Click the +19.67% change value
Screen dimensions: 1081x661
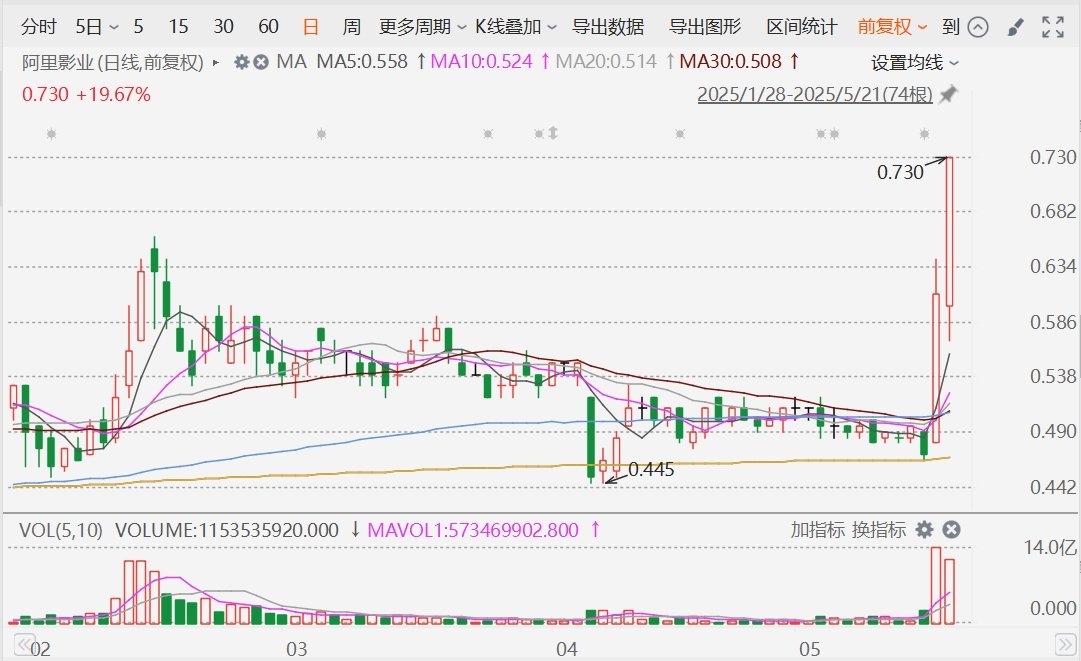[113, 94]
